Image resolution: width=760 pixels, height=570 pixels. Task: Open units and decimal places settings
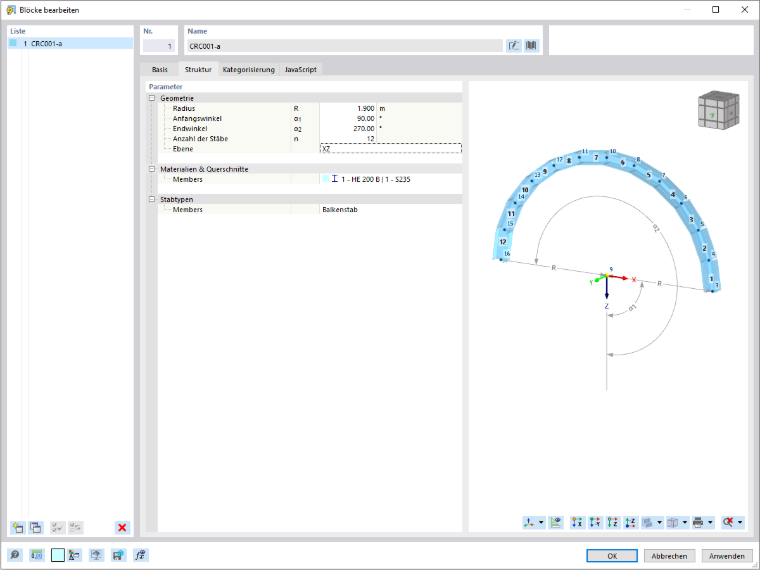[37, 555]
